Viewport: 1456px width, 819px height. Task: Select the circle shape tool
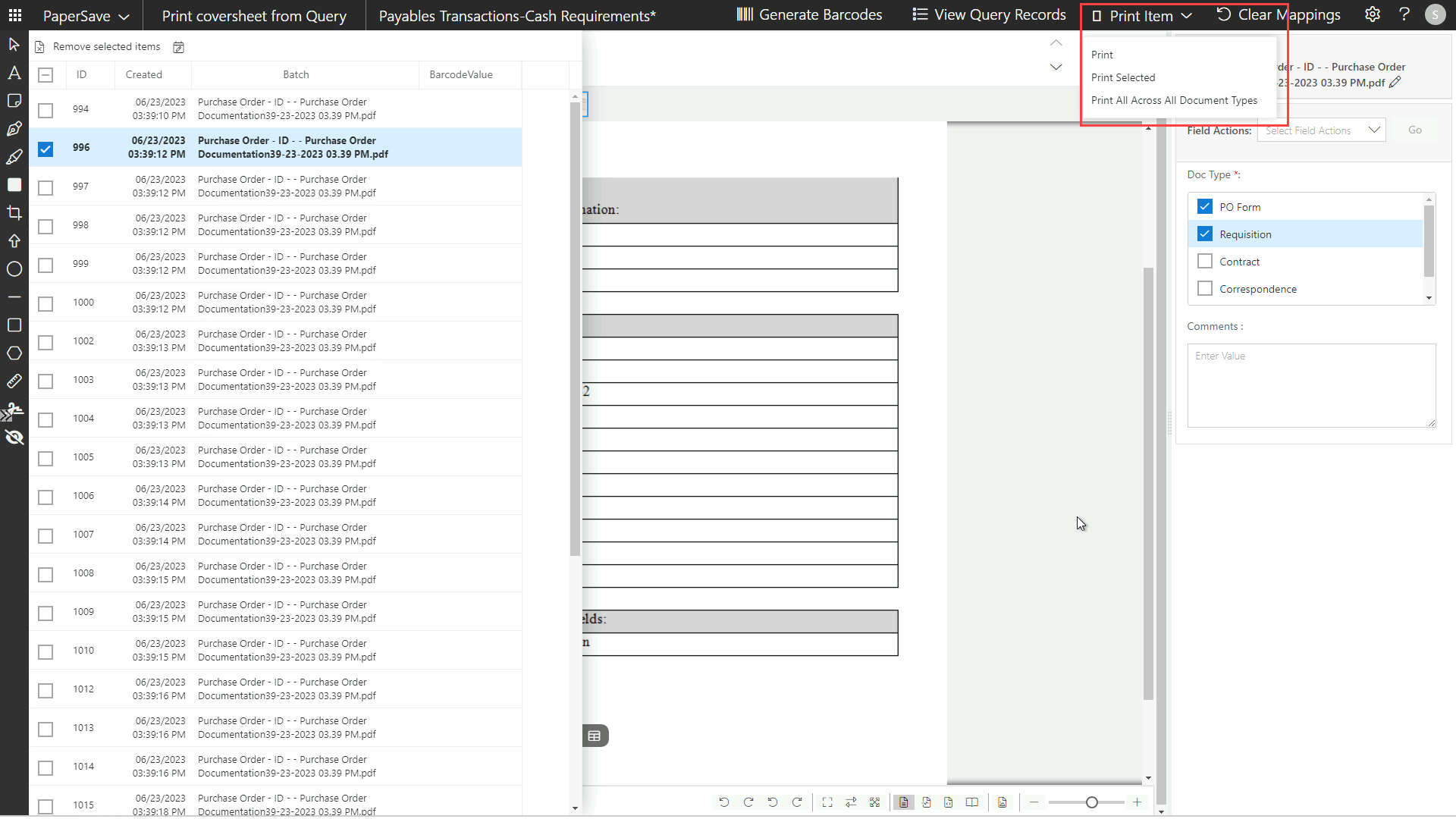point(14,269)
